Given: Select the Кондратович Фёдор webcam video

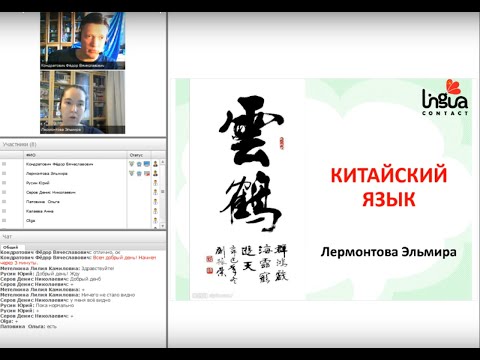Looking at the screenshot, I should tap(83, 41).
